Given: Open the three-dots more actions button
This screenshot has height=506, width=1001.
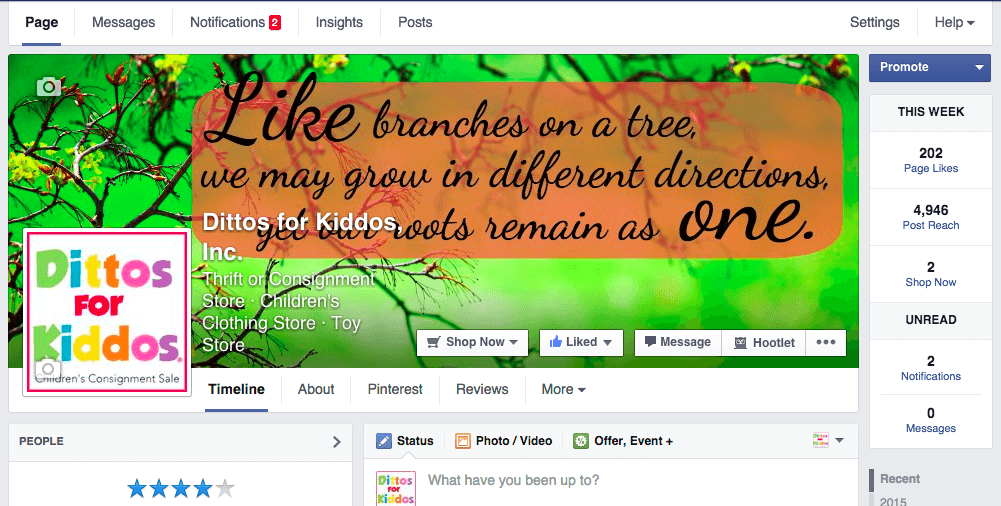Looking at the screenshot, I should click(825, 342).
